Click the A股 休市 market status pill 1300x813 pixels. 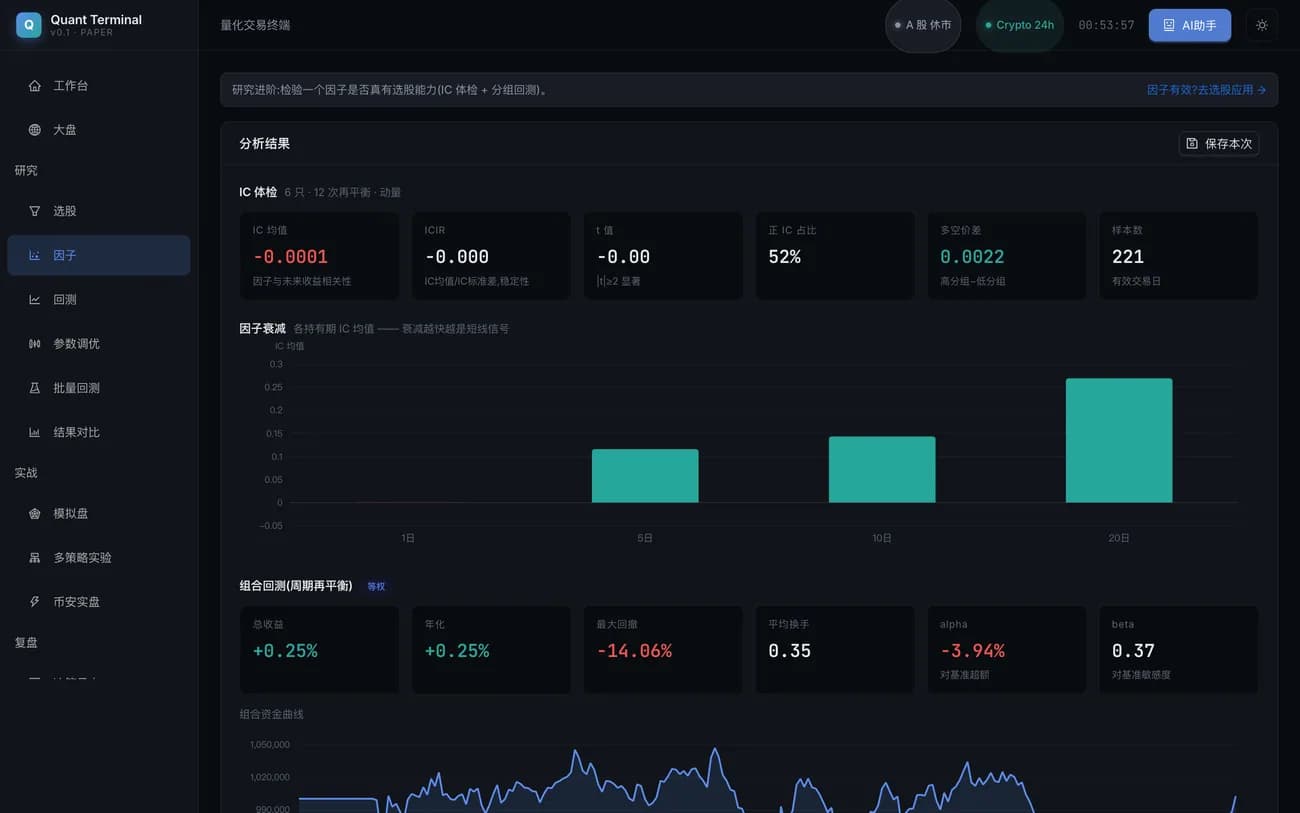click(x=923, y=25)
